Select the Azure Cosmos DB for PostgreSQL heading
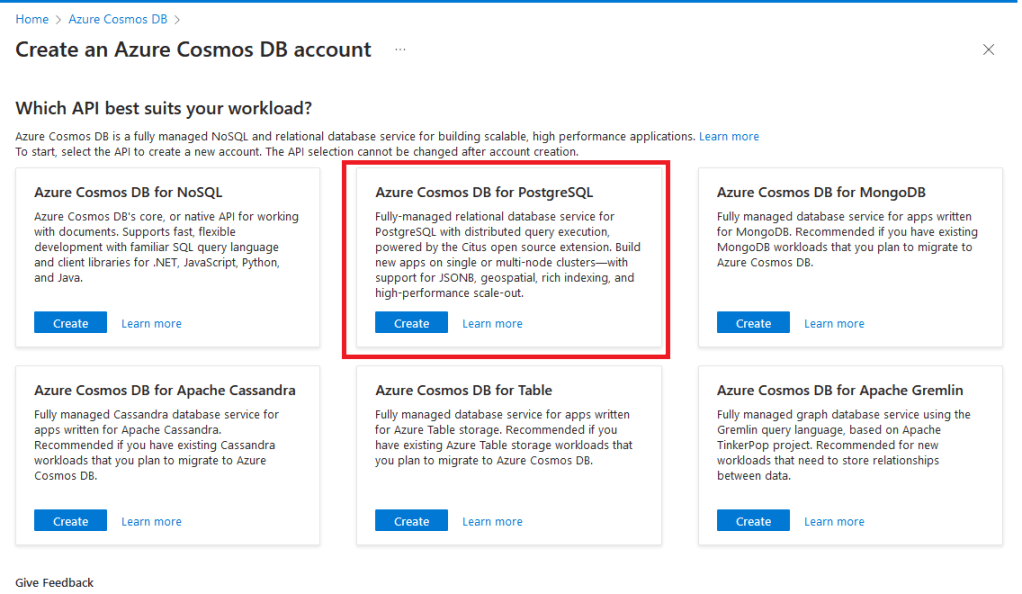Image resolution: width=1022 pixels, height=594 pixels. [484, 192]
